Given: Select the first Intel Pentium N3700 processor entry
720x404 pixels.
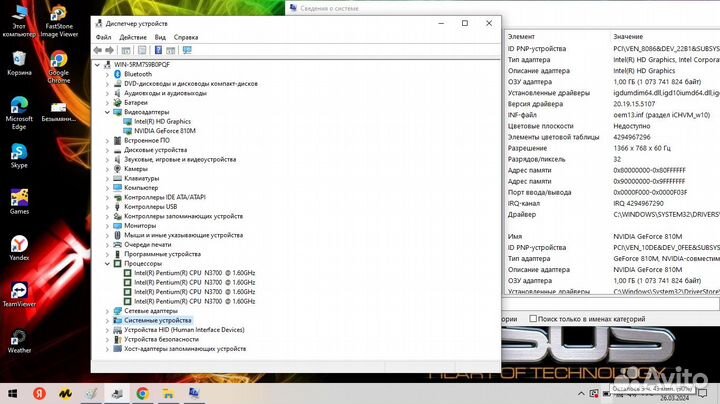Looking at the screenshot, I should (194, 273).
